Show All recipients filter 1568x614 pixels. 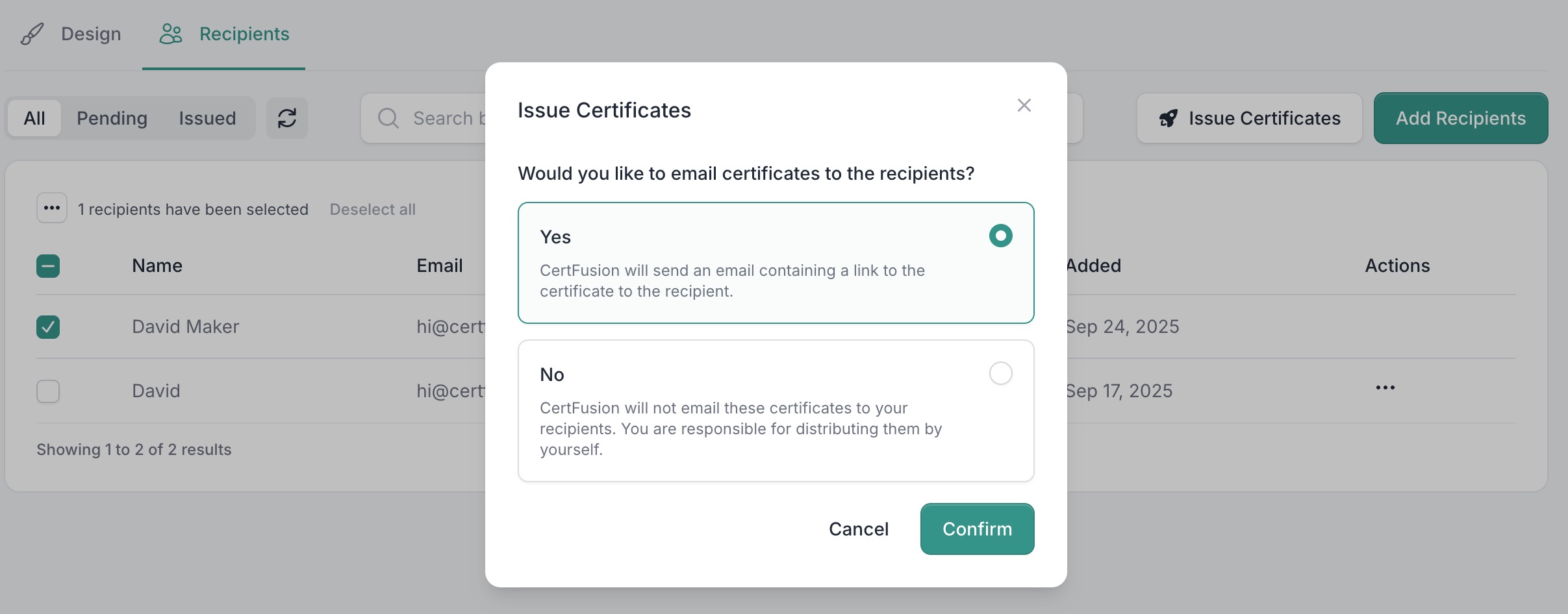(x=34, y=118)
